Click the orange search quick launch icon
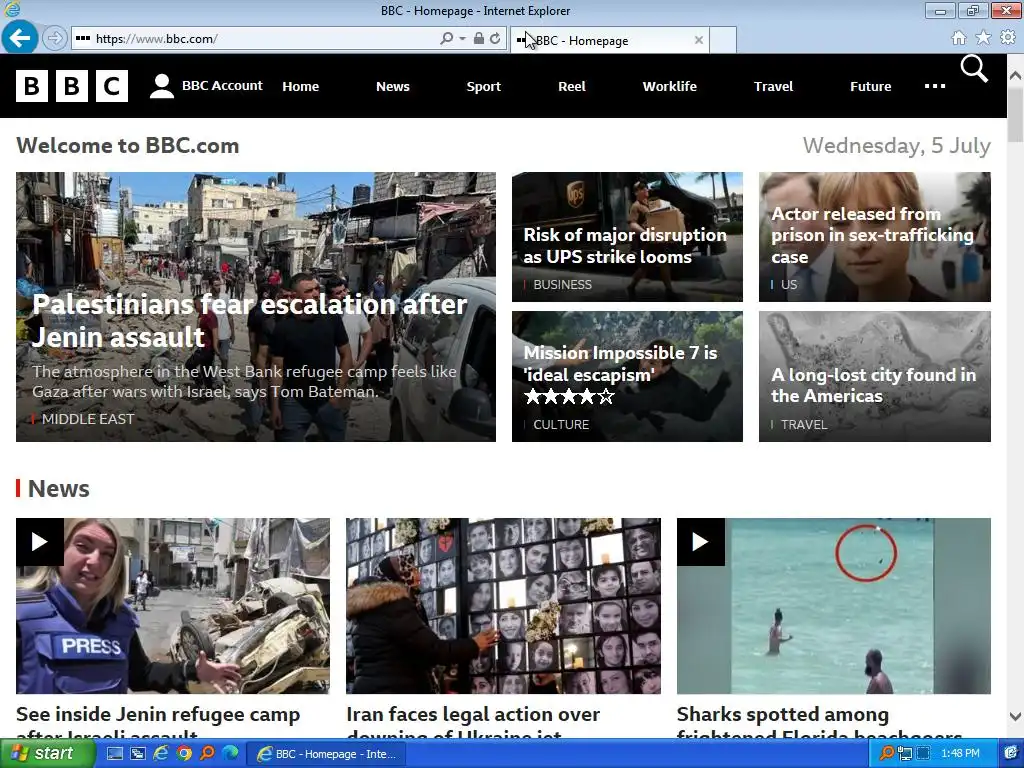 pos(207,754)
